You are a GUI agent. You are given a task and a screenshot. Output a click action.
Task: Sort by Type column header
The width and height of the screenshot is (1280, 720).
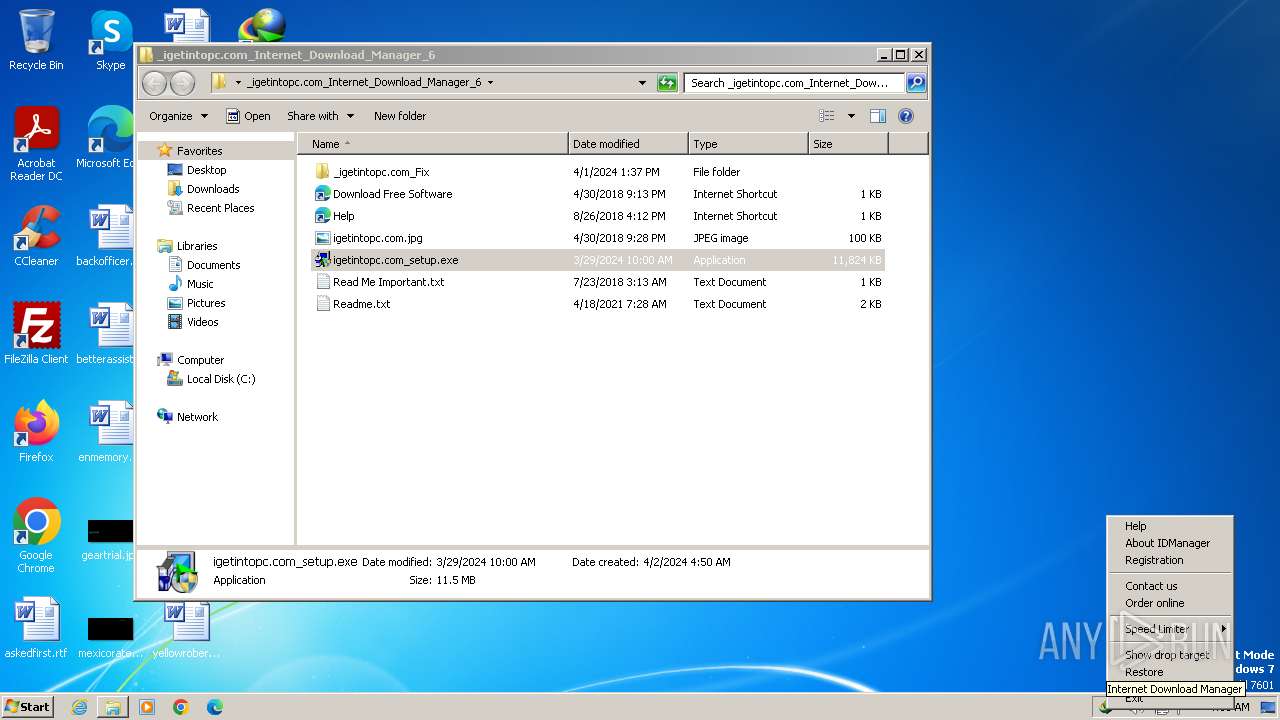coord(748,144)
